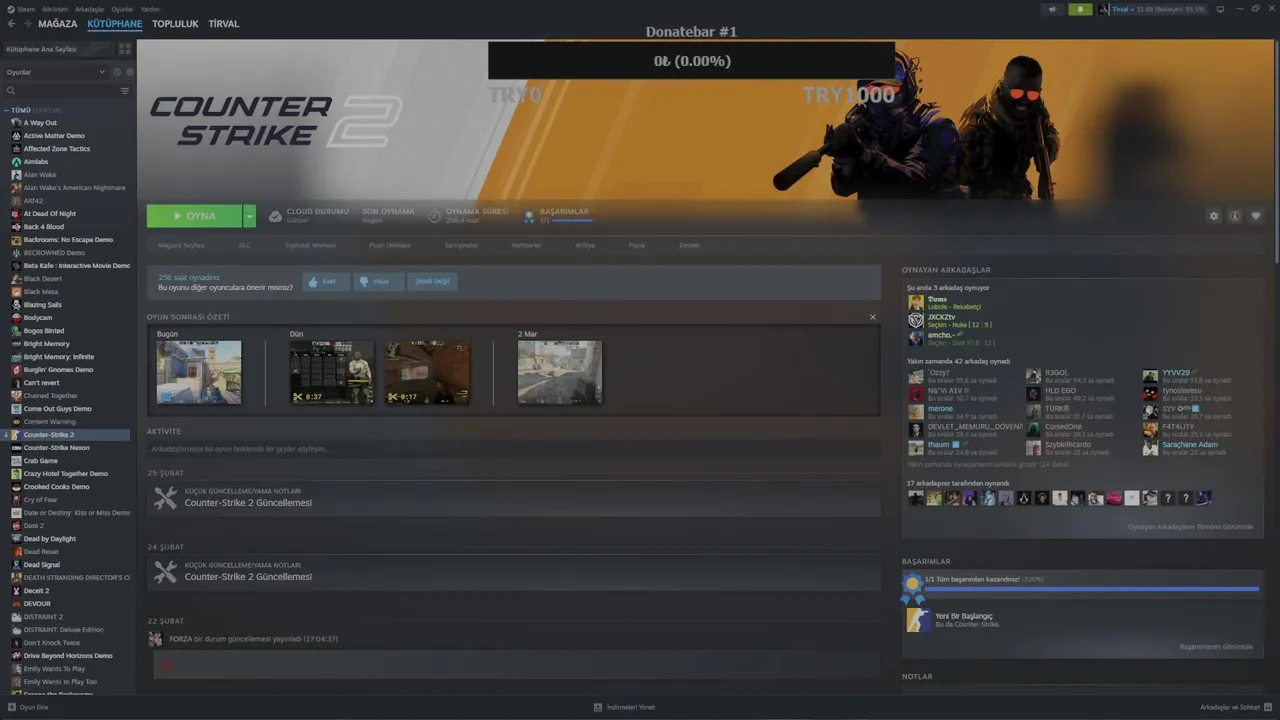Click the recent clock filter icon

[x=117, y=72]
